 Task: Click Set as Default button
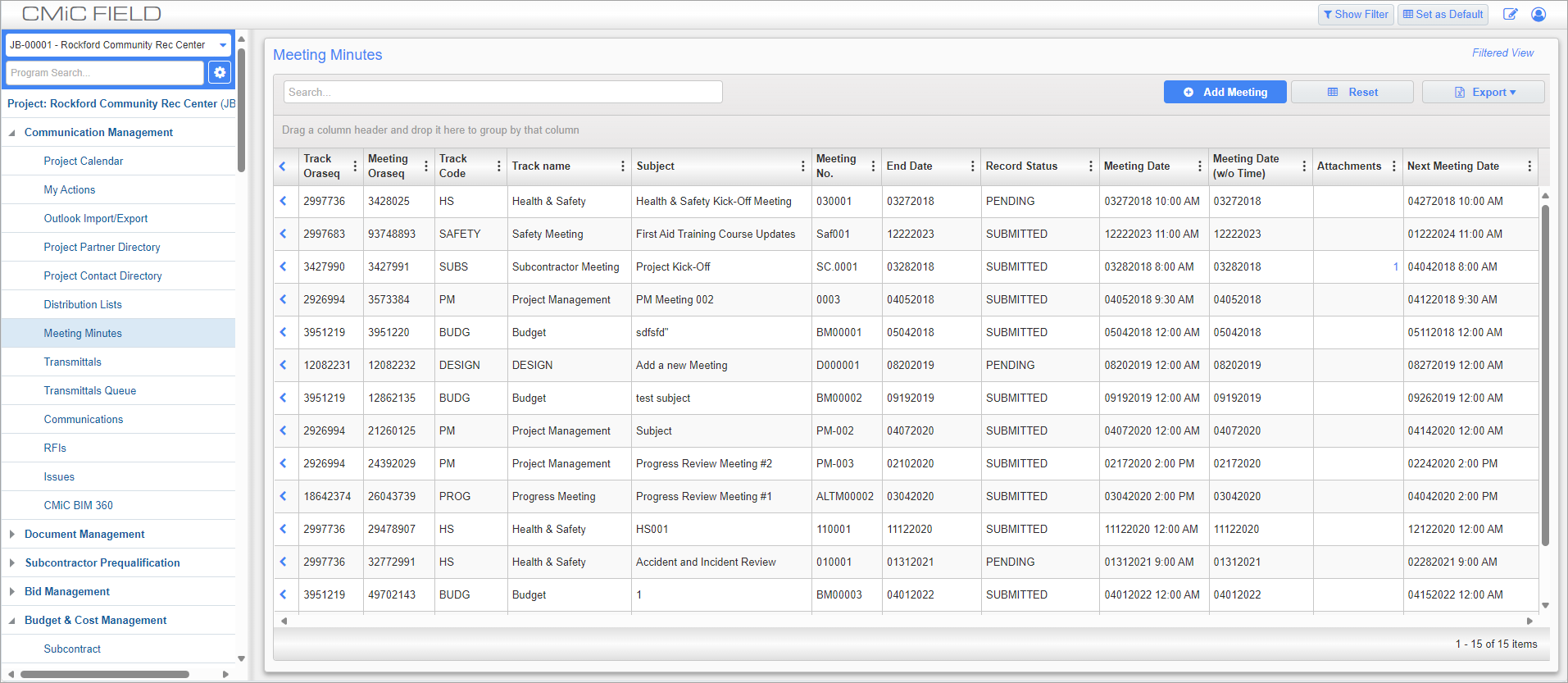1443,14
